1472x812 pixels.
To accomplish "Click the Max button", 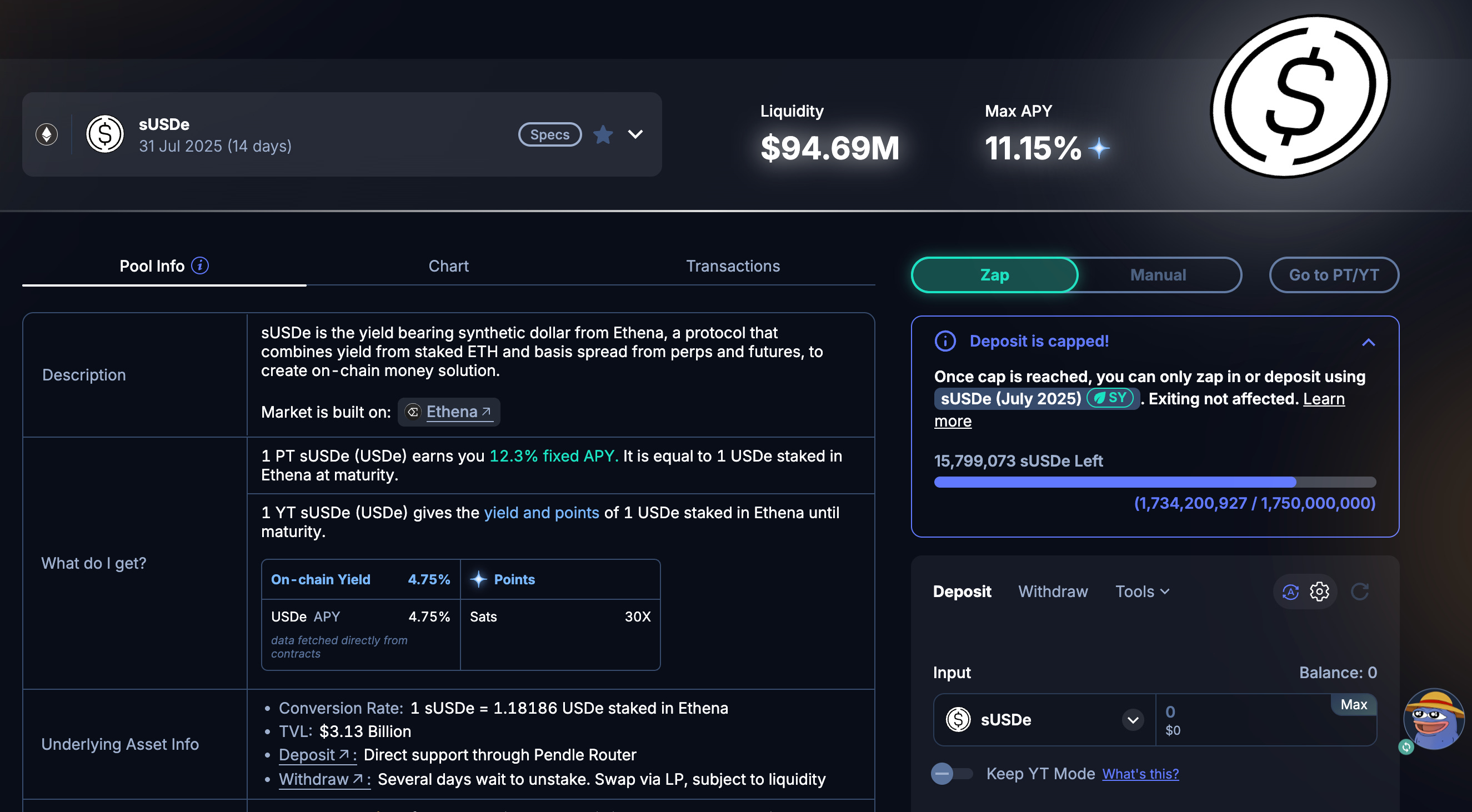I will click(1353, 705).
